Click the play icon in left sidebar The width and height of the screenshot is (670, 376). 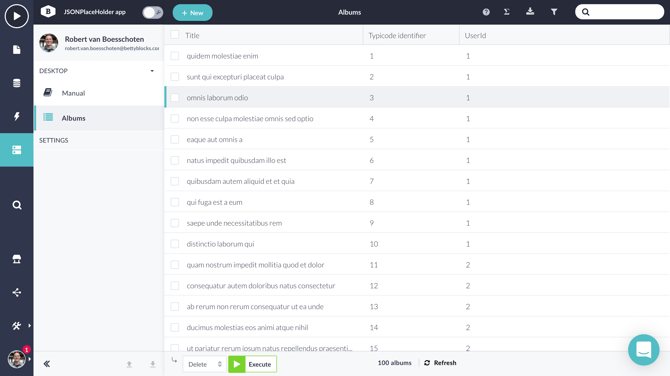17,16
